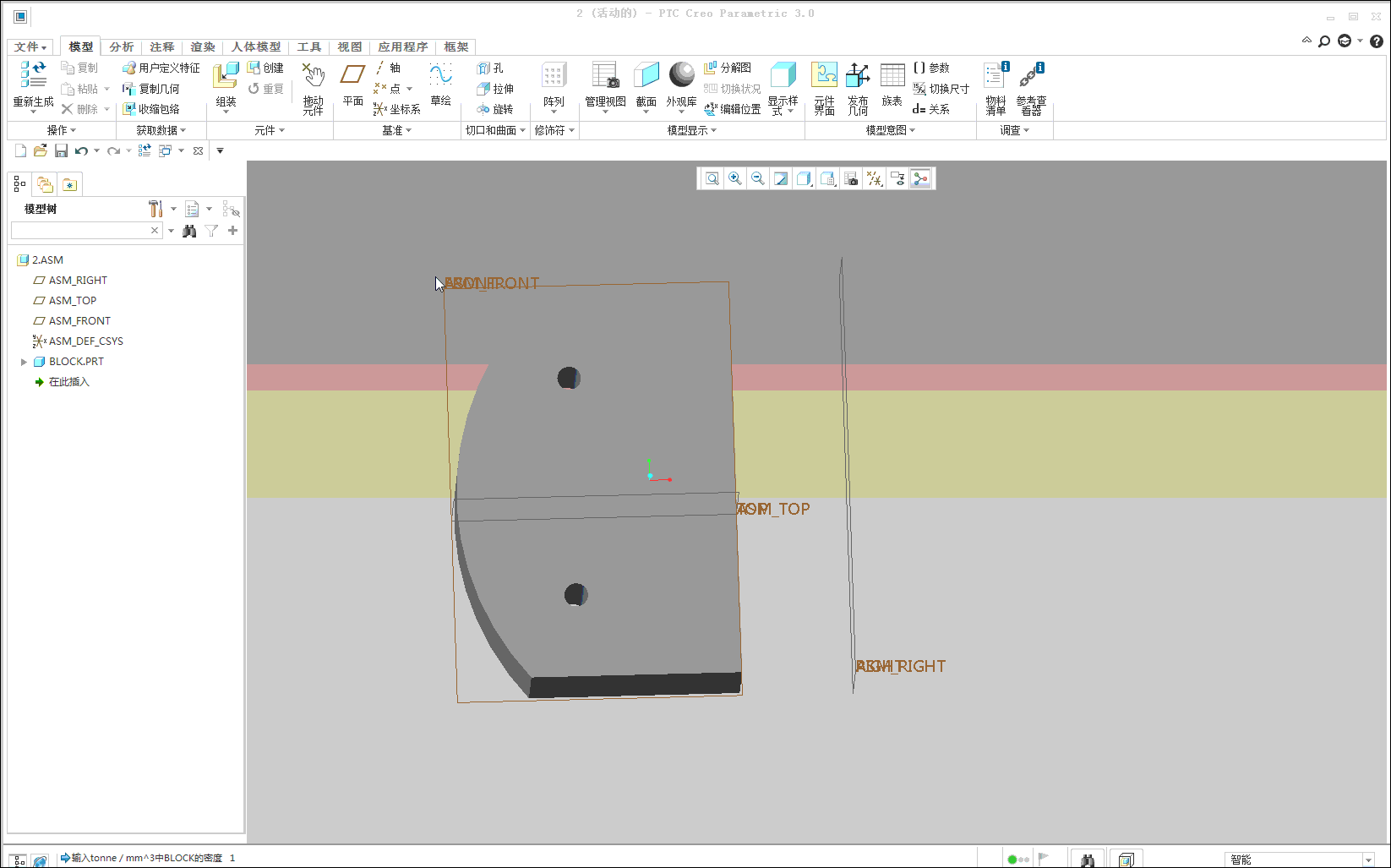Image resolution: width=1391 pixels, height=868 pixels.
Task: Open the 外观库 (Appearance Gallery) sphere icon
Action: tap(681, 74)
